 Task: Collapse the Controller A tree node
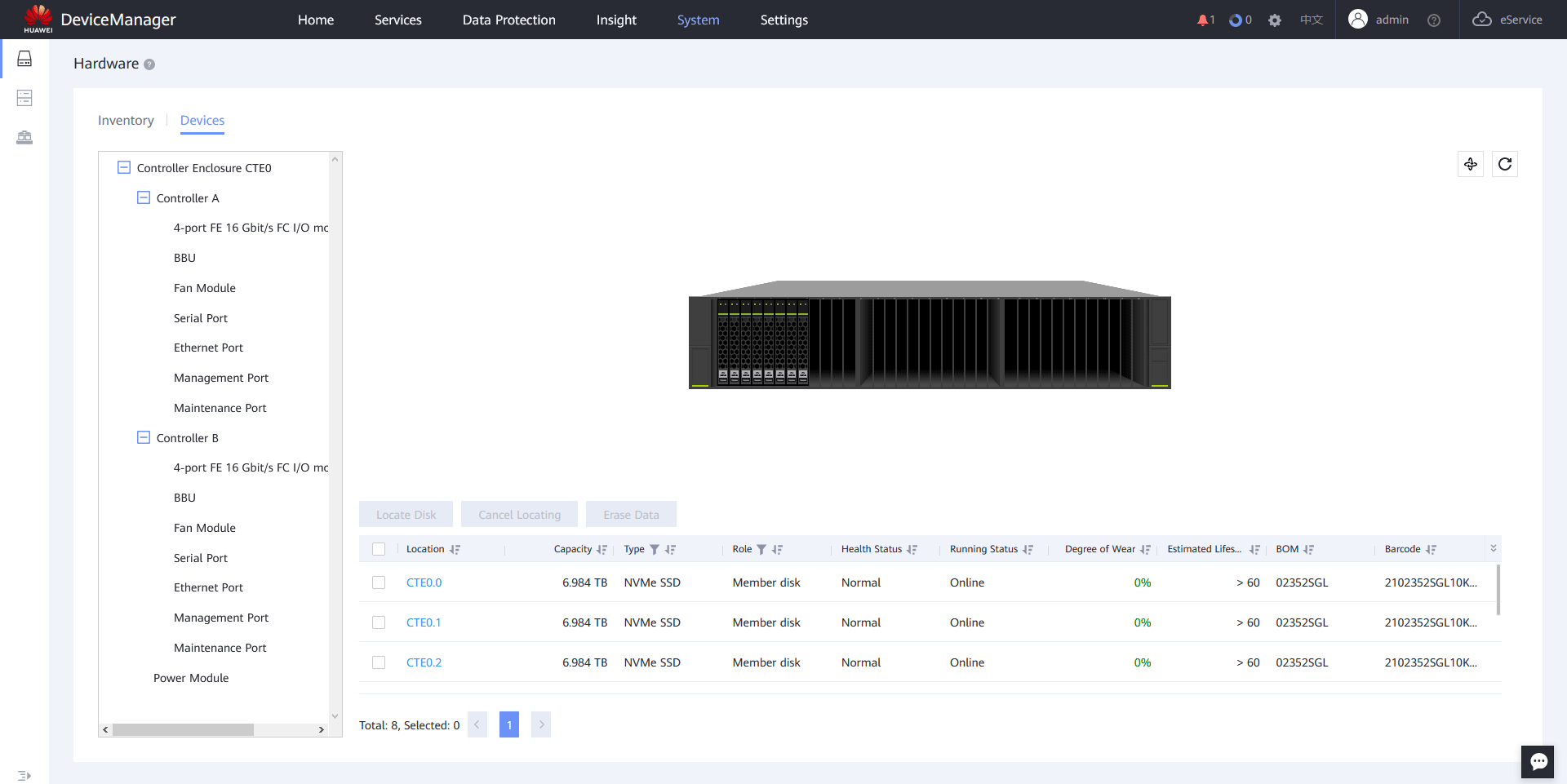click(x=144, y=197)
